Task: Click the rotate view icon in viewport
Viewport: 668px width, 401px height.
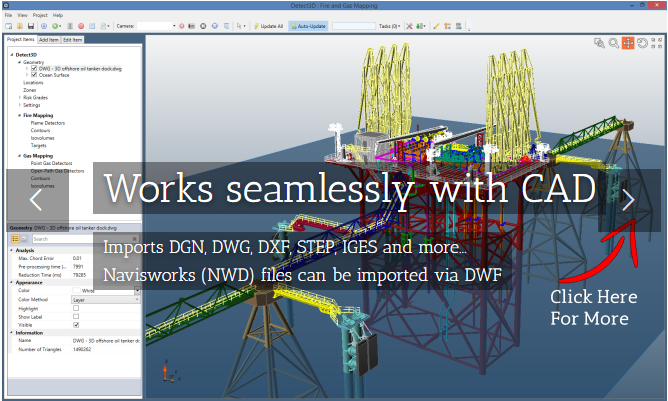Action: click(x=642, y=43)
